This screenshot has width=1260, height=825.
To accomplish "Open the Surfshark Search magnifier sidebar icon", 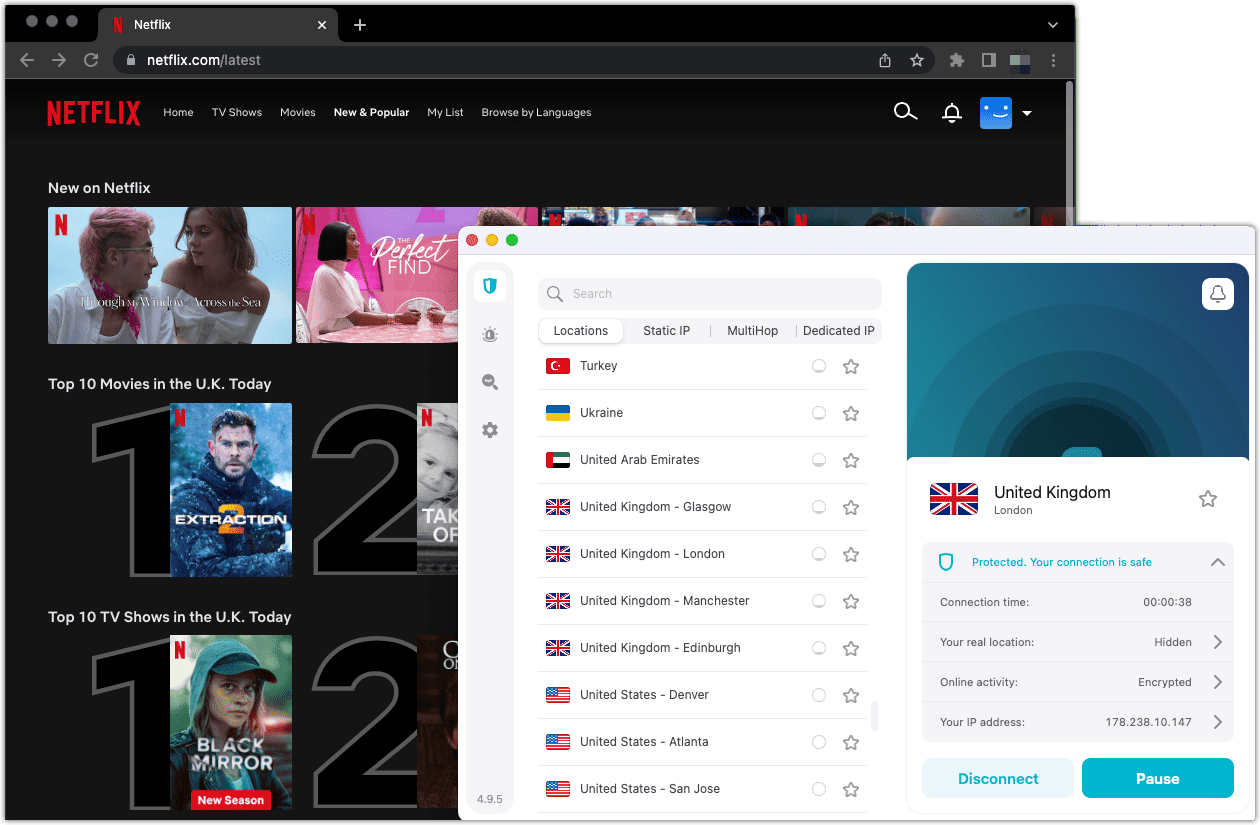I will pos(489,382).
